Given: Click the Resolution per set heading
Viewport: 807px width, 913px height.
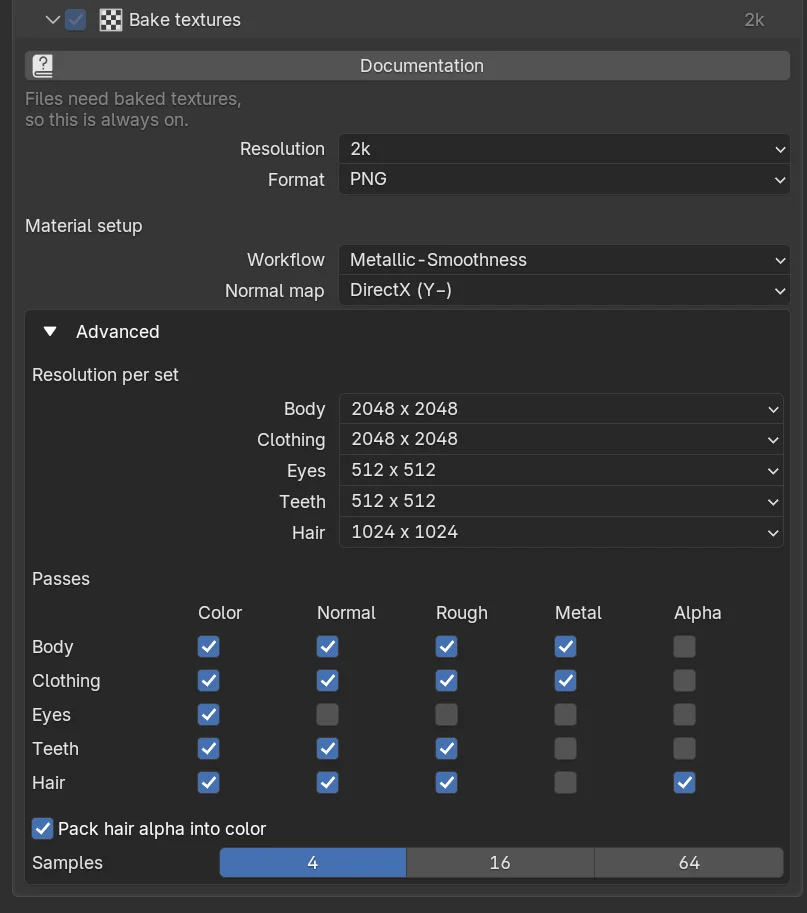Looking at the screenshot, I should tap(105, 375).
